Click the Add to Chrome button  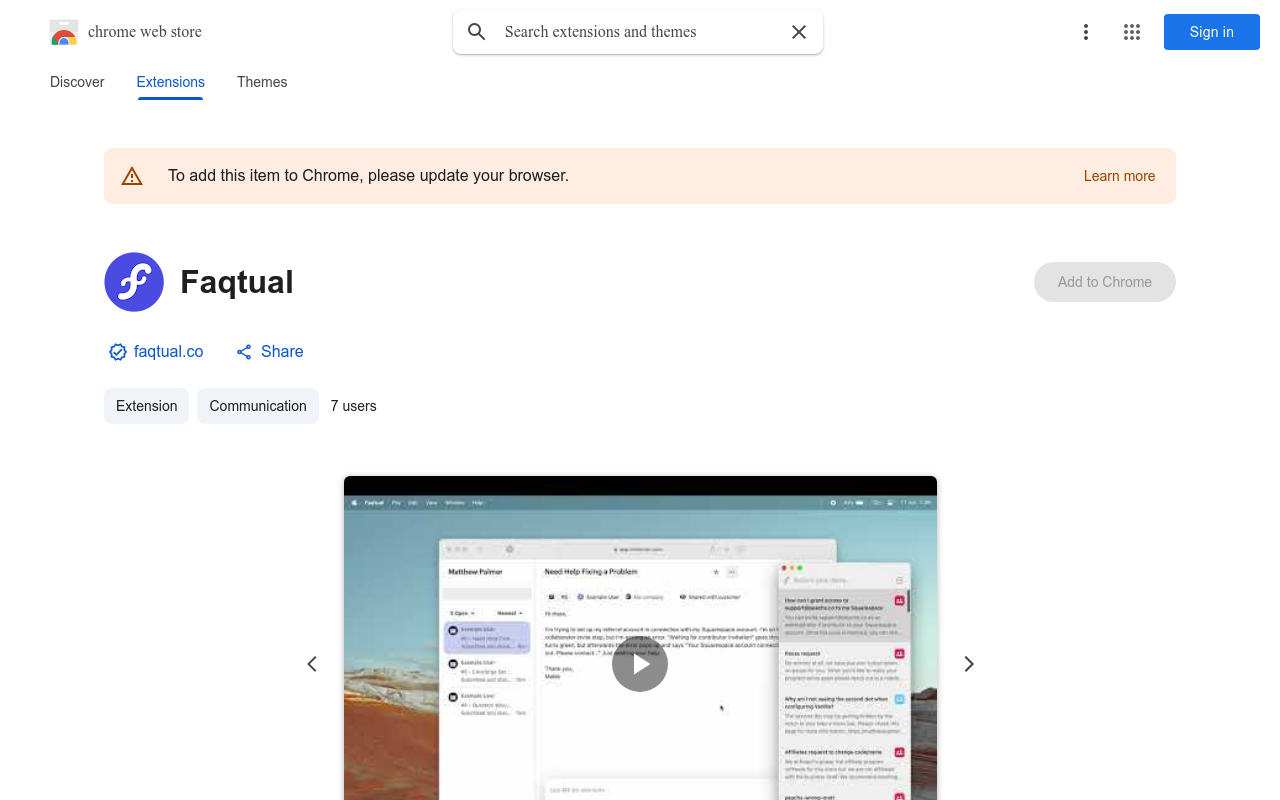(x=1105, y=282)
